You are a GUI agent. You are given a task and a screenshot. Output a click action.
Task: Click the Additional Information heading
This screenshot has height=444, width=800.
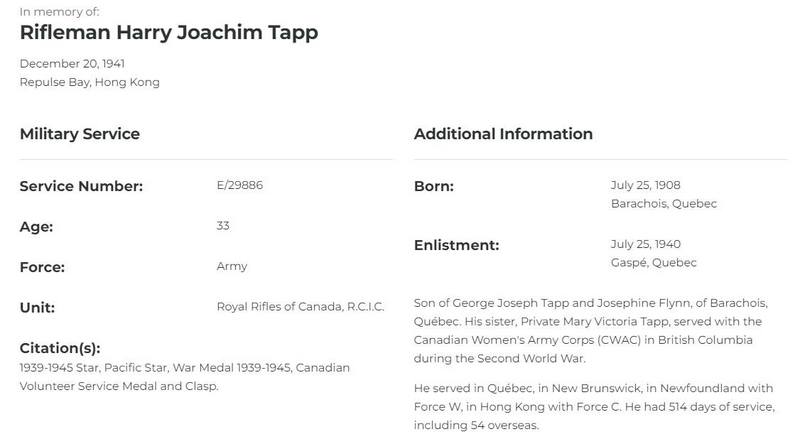[503, 134]
